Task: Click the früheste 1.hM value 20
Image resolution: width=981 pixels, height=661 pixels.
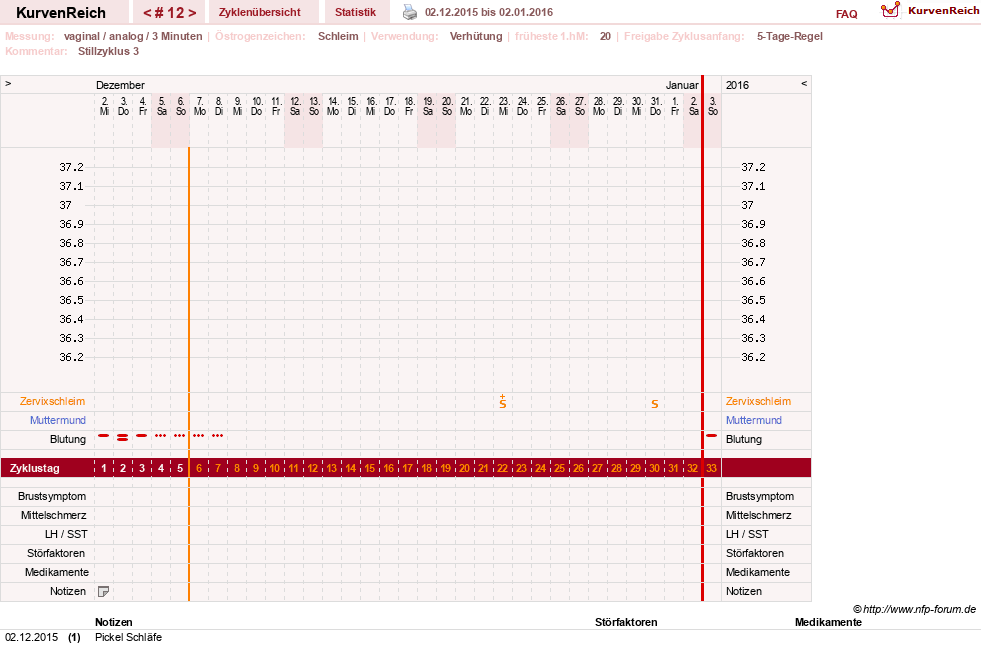Action: tap(605, 36)
